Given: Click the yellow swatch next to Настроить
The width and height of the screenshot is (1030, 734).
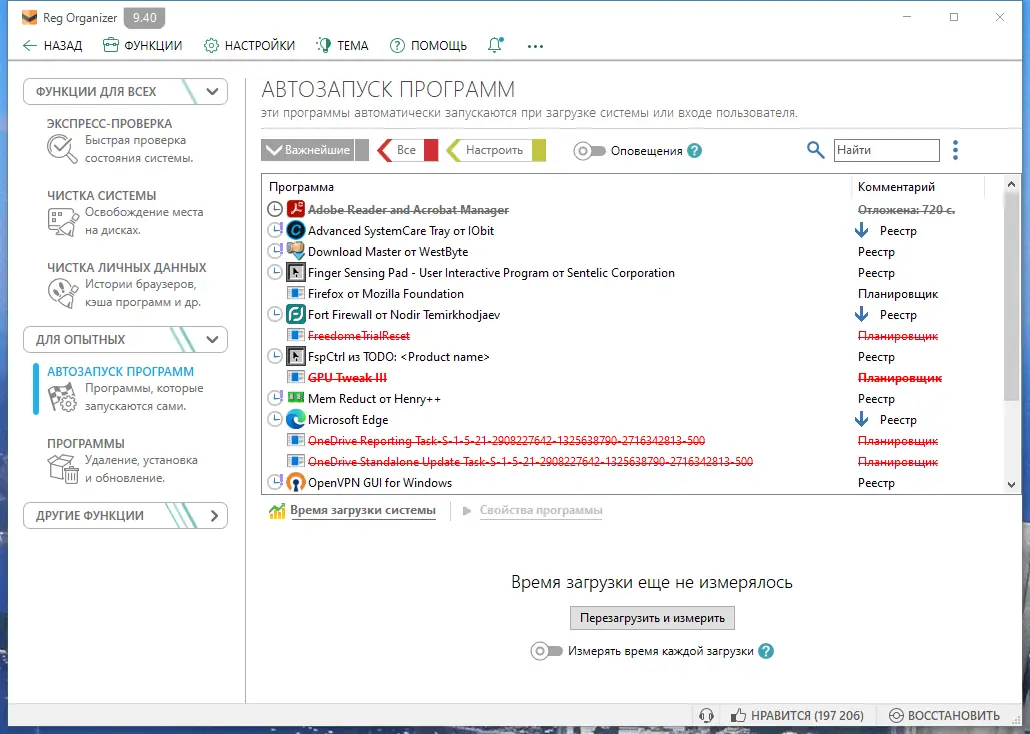Looking at the screenshot, I should coord(539,150).
